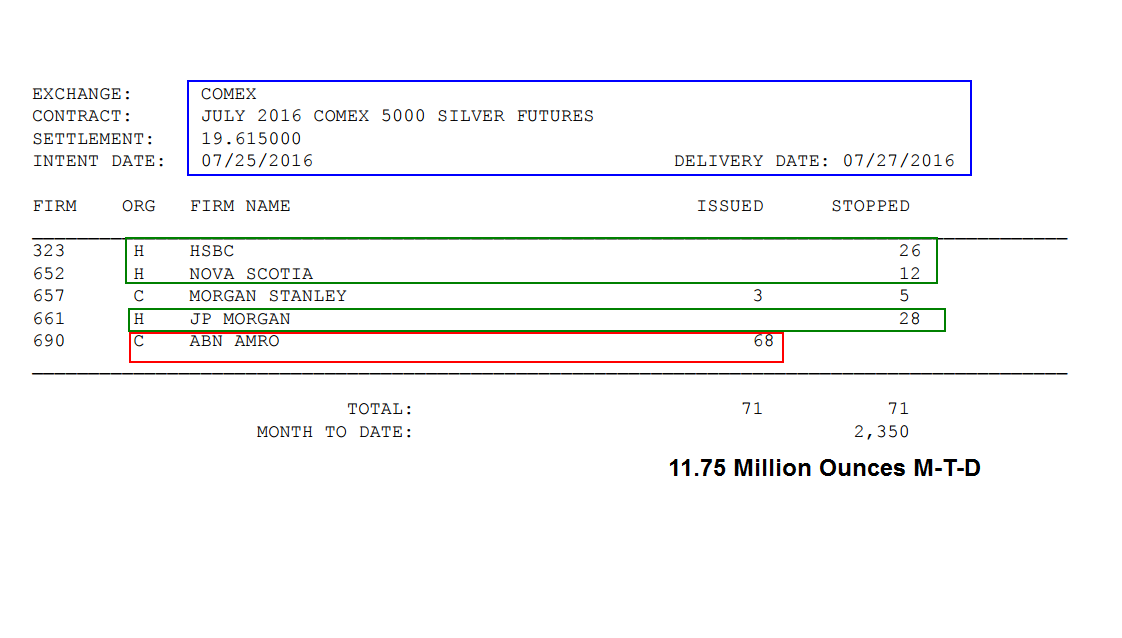Select firm number 652
The height and width of the screenshot is (638, 1122).
coord(49,274)
